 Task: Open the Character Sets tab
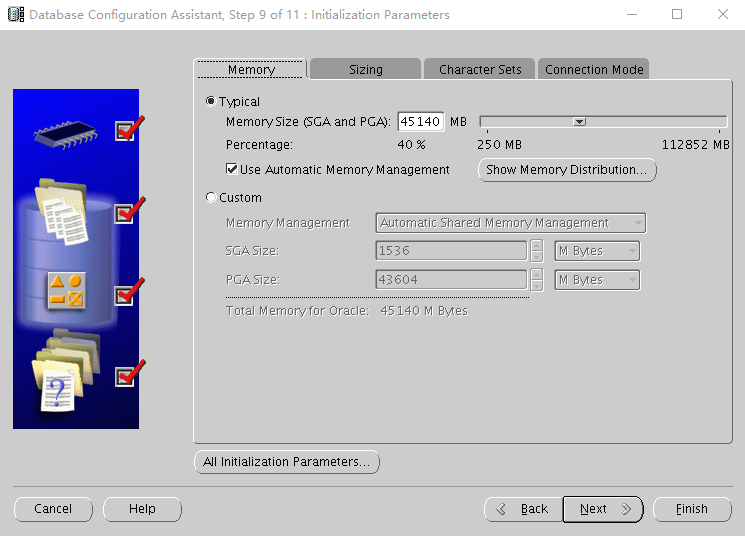coord(480,69)
